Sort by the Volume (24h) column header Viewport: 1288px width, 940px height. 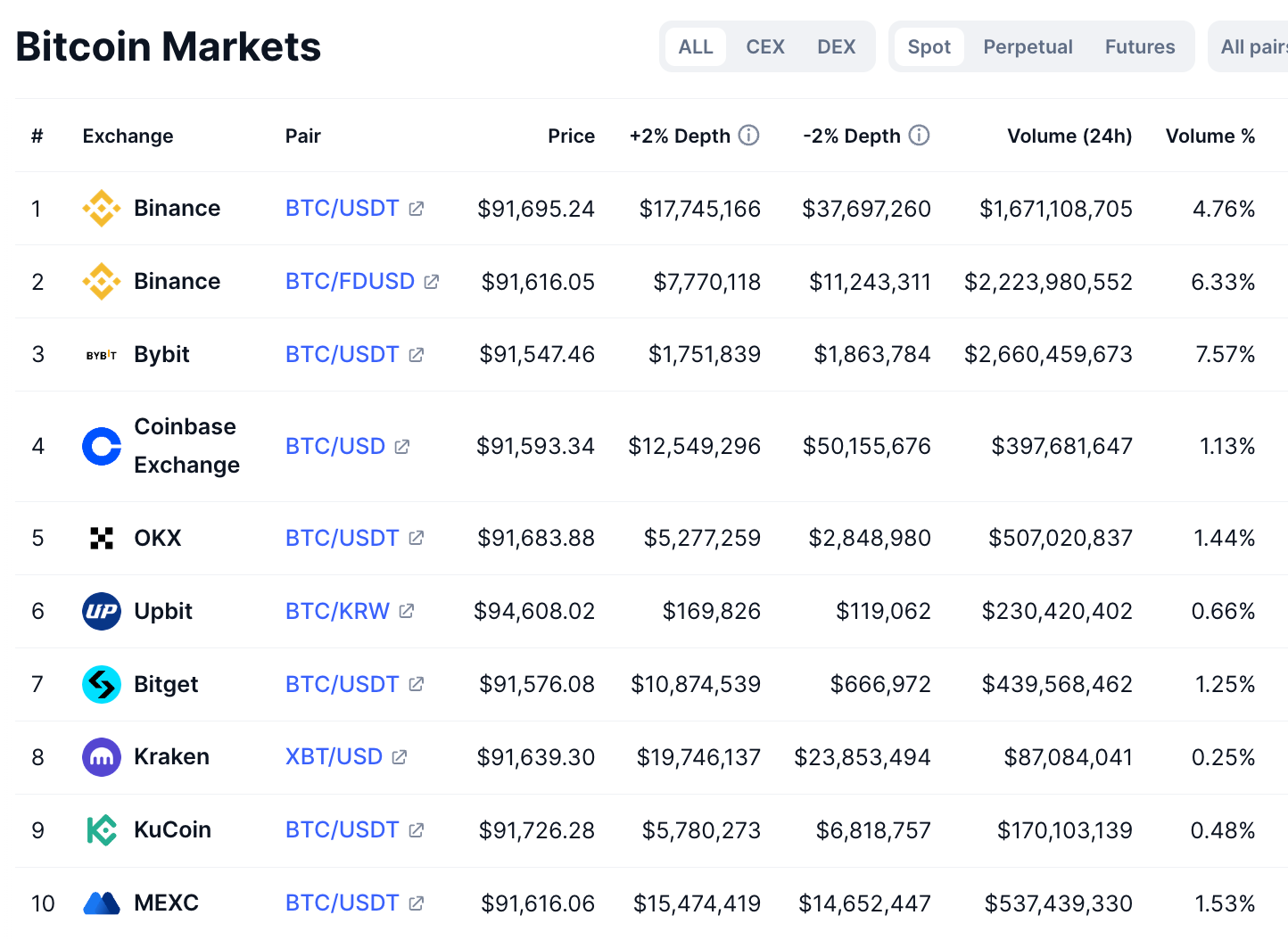point(1069,136)
